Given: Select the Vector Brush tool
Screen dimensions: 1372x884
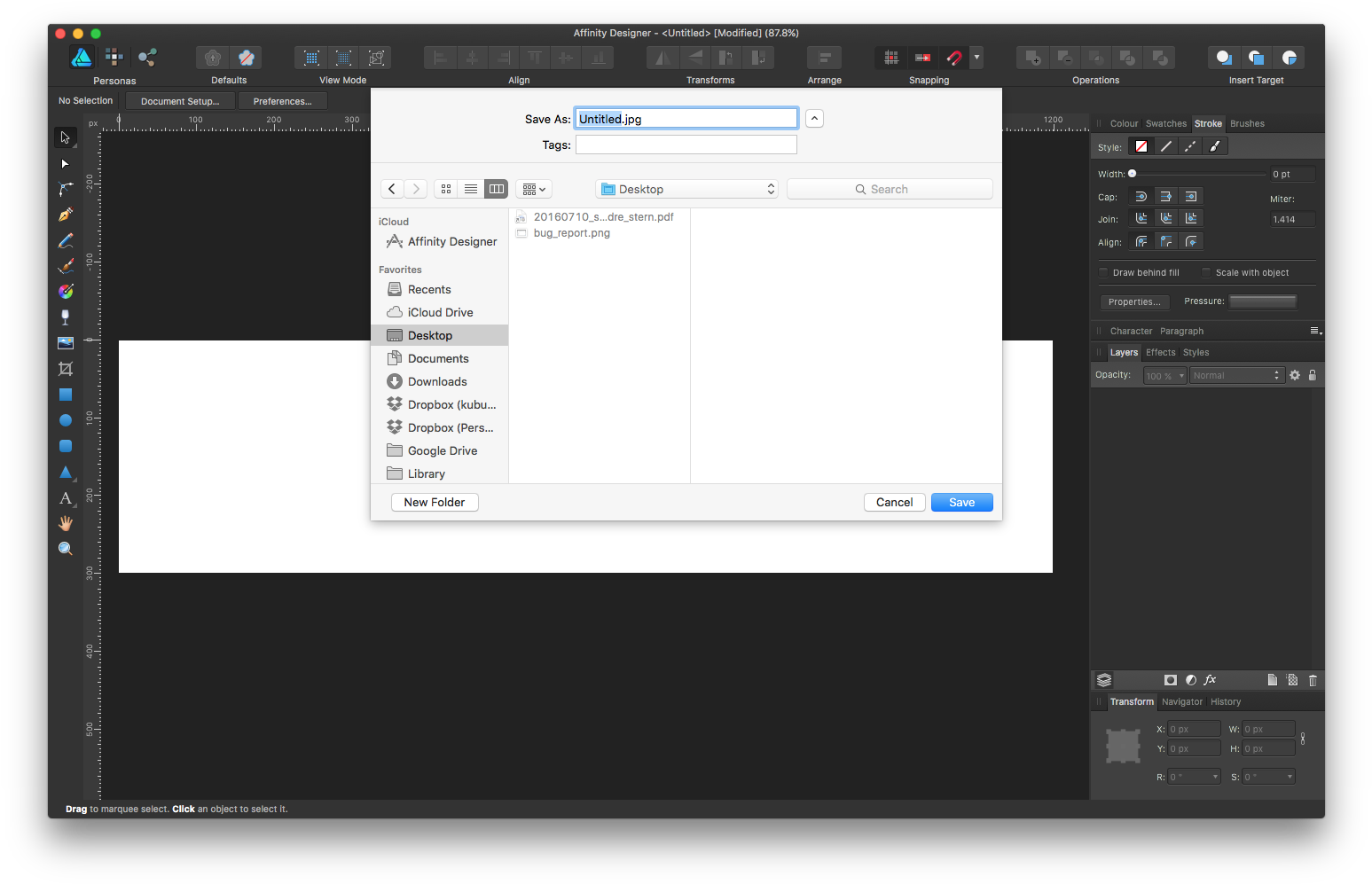Looking at the screenshot, I should tap(66, 266).
